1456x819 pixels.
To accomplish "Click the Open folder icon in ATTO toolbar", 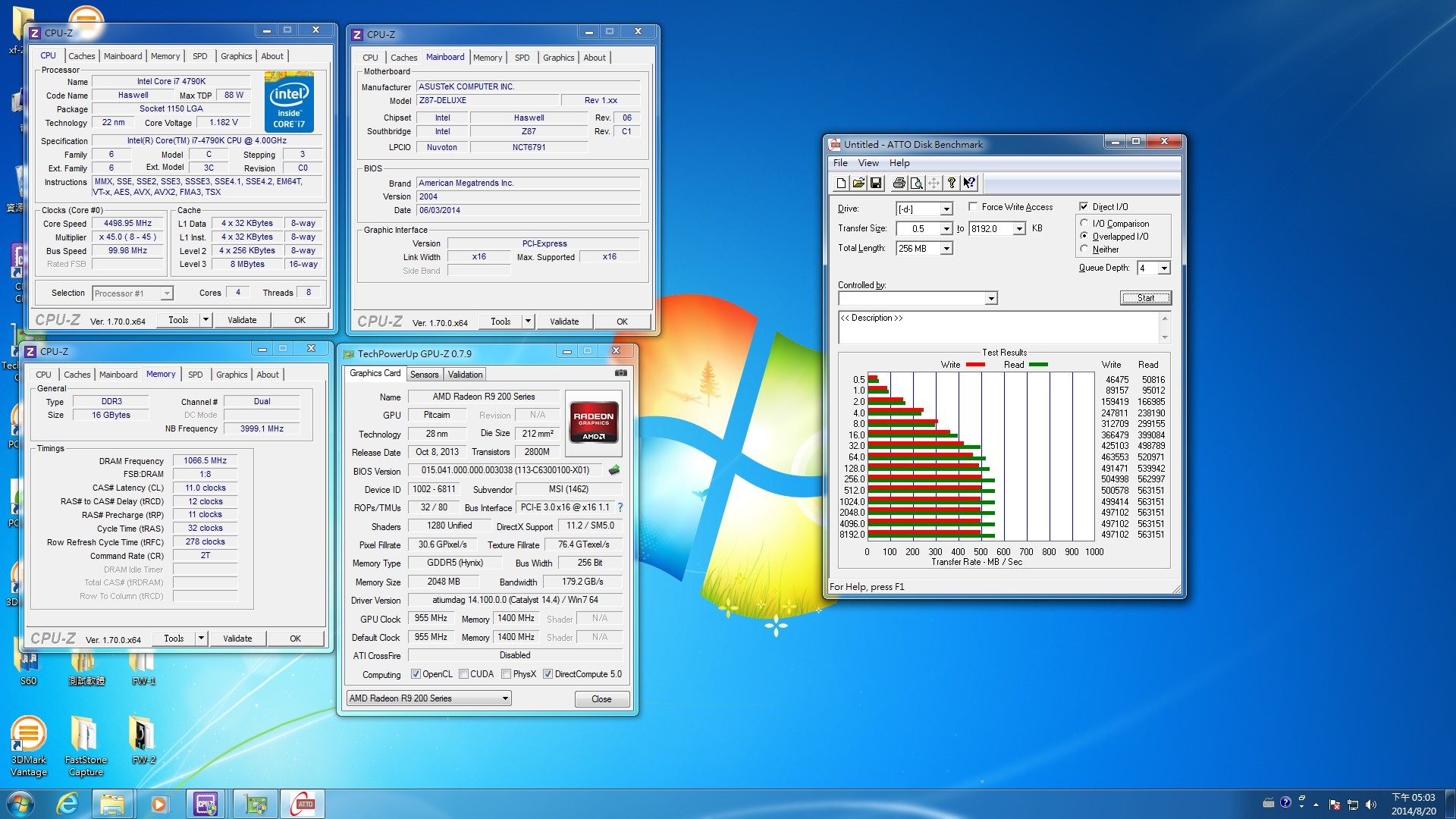I will pyautogui.click(x=858, y=183).
